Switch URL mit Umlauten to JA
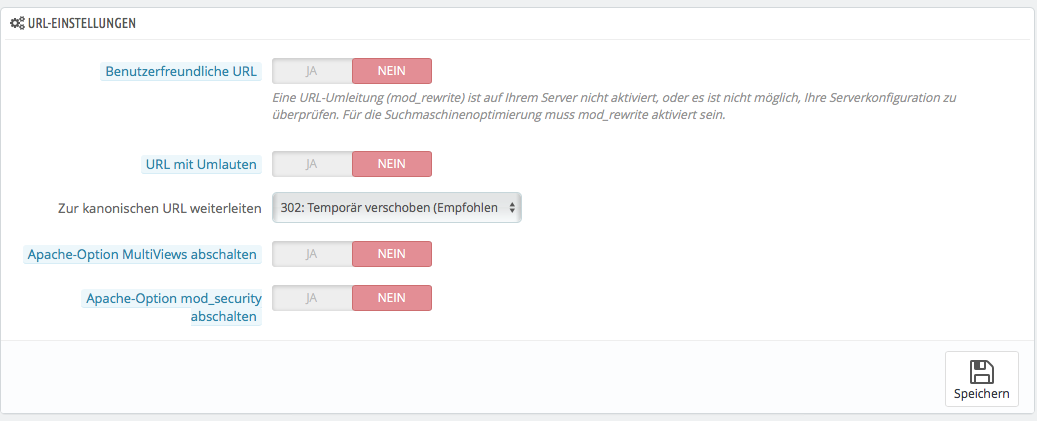1037x421 pixels. [x=312, y=164]
